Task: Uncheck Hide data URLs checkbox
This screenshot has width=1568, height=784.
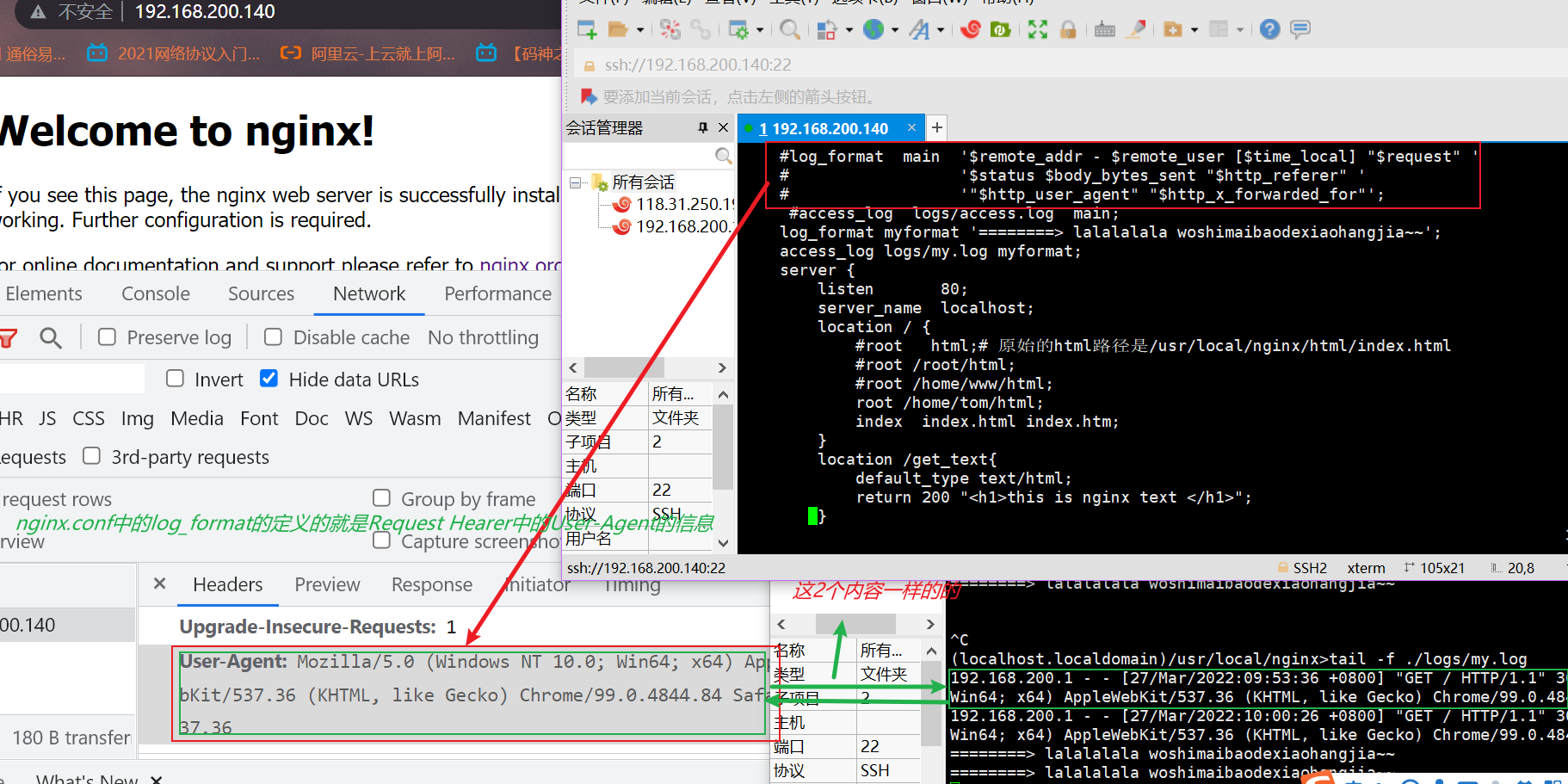Action: click(x=269, y=379)
